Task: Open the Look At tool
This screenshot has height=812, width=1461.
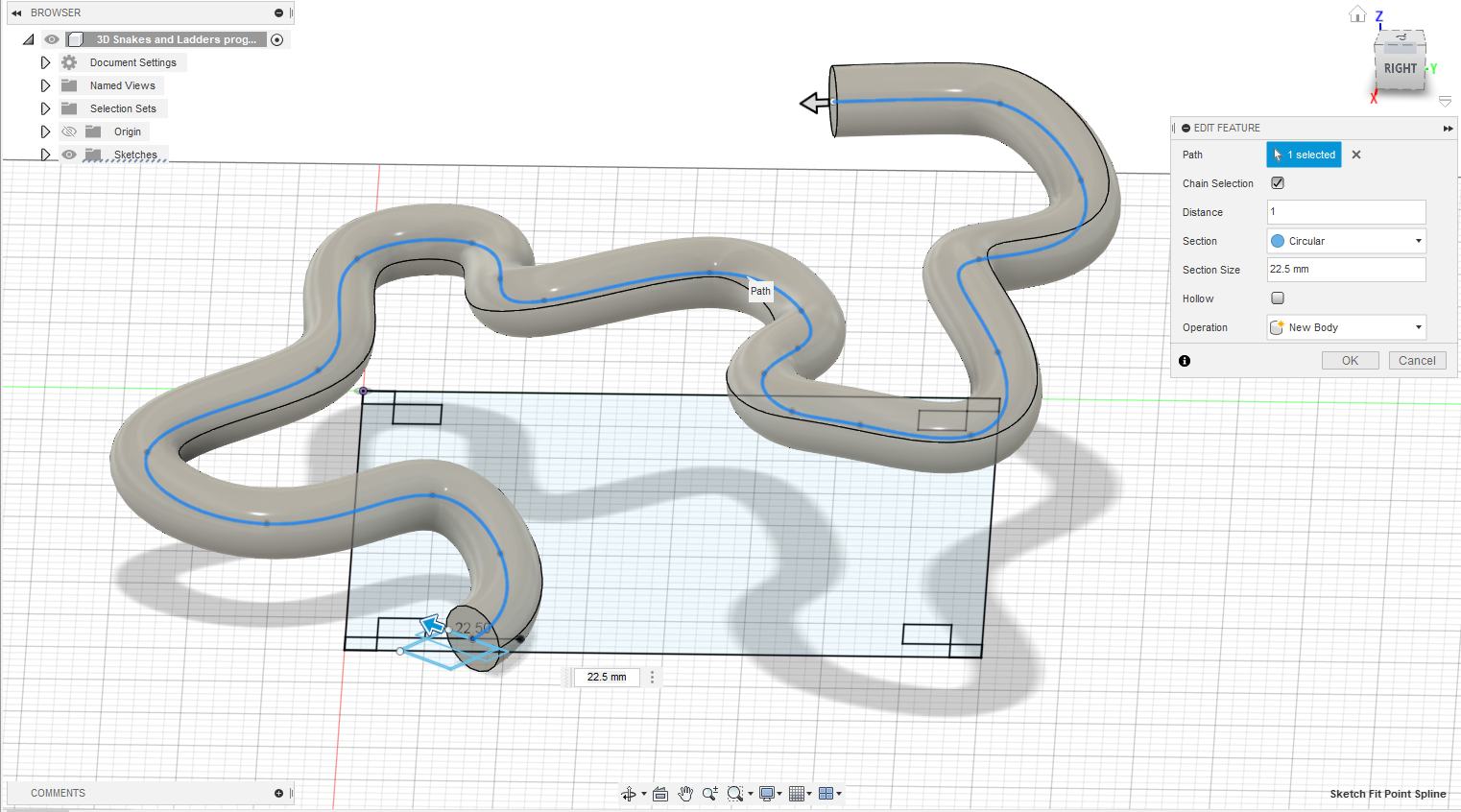Action: (660, 793)
